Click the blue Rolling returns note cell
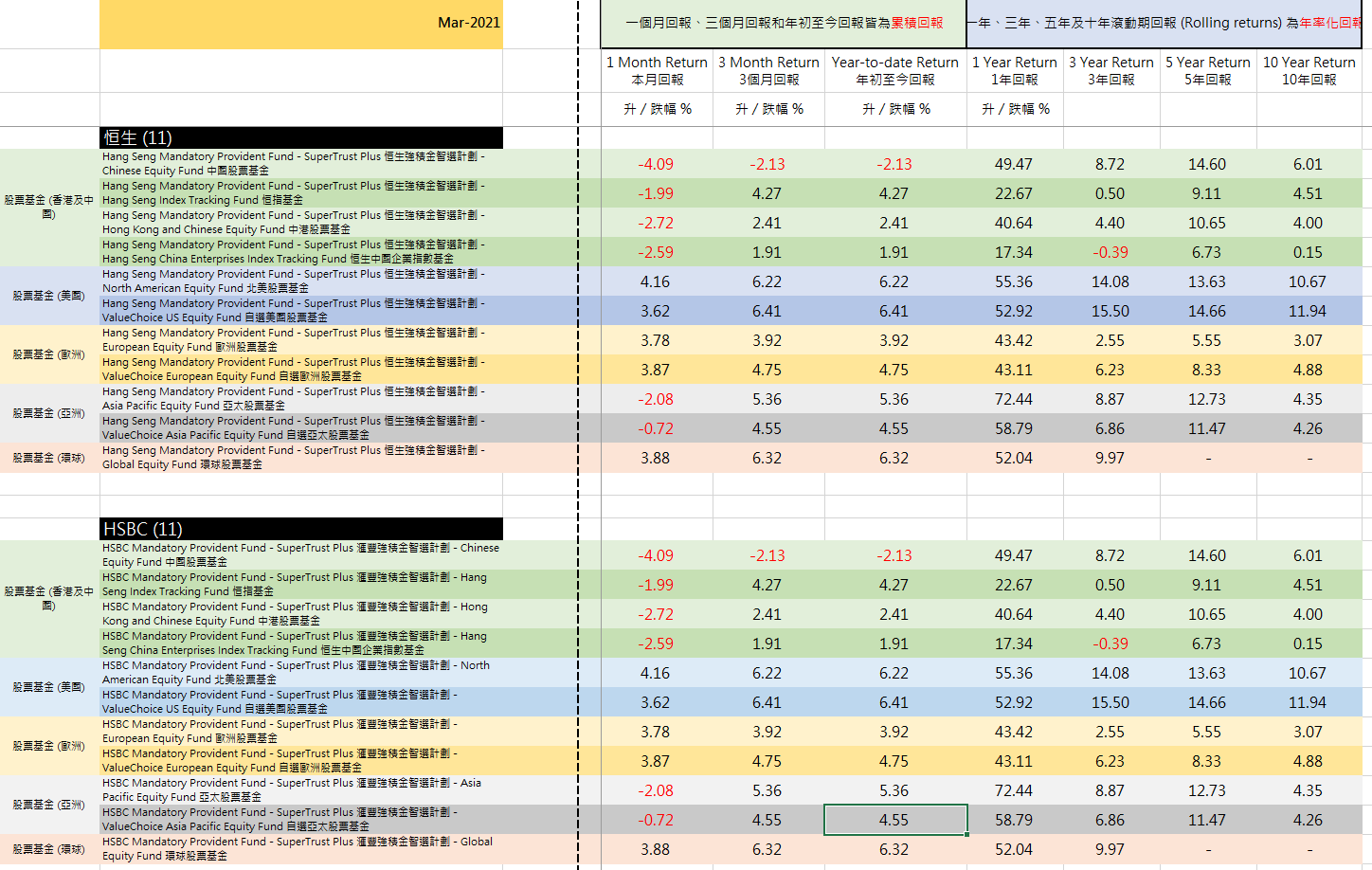 tap(1164, 24)
